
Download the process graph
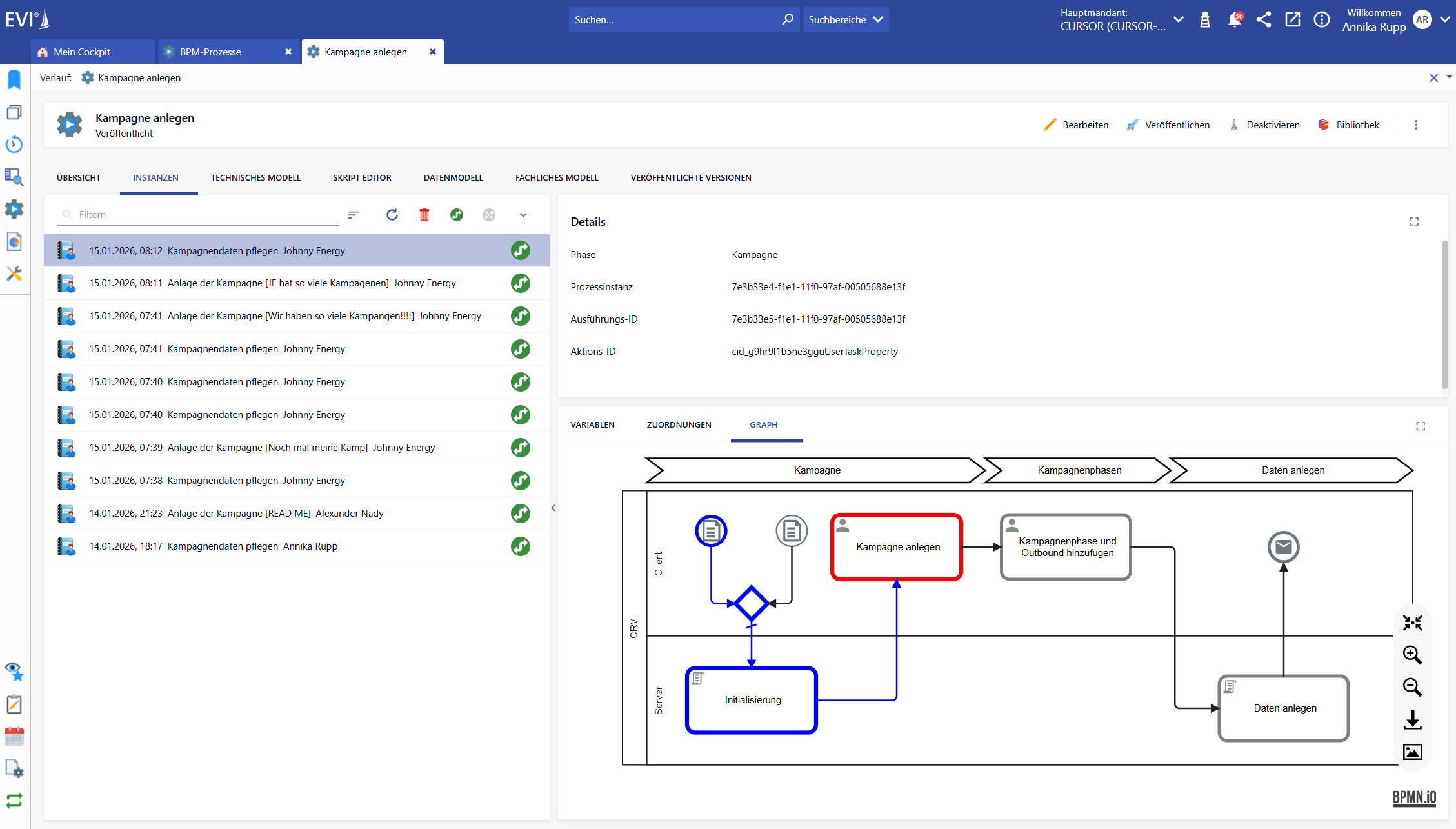1412,719
